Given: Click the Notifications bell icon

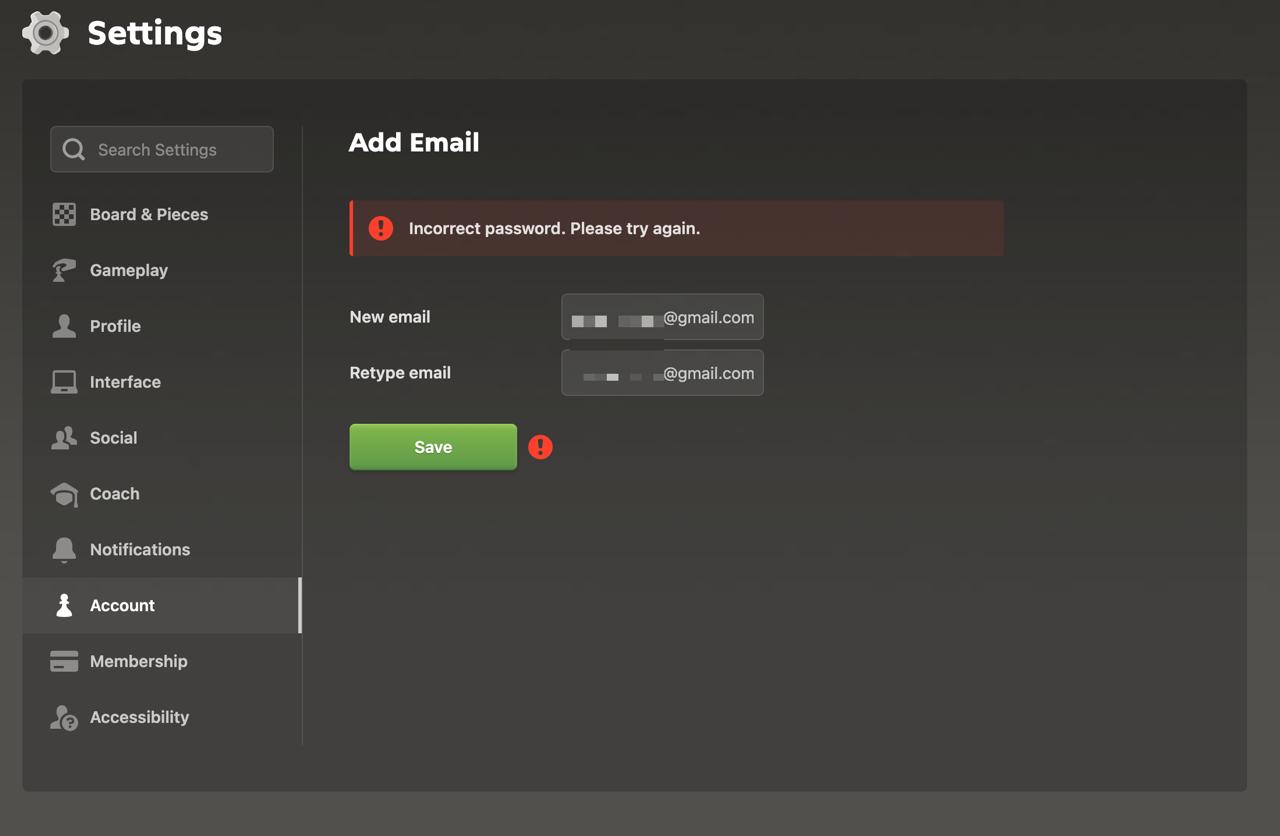Looking at the screenshot, I should click(x=64, y=549).
